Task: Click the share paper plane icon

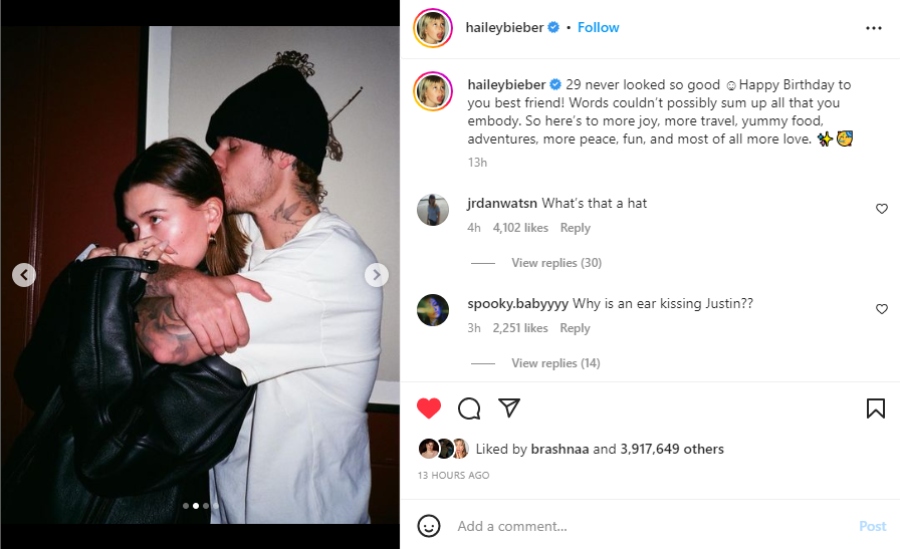Action: [x=509, y=408]
